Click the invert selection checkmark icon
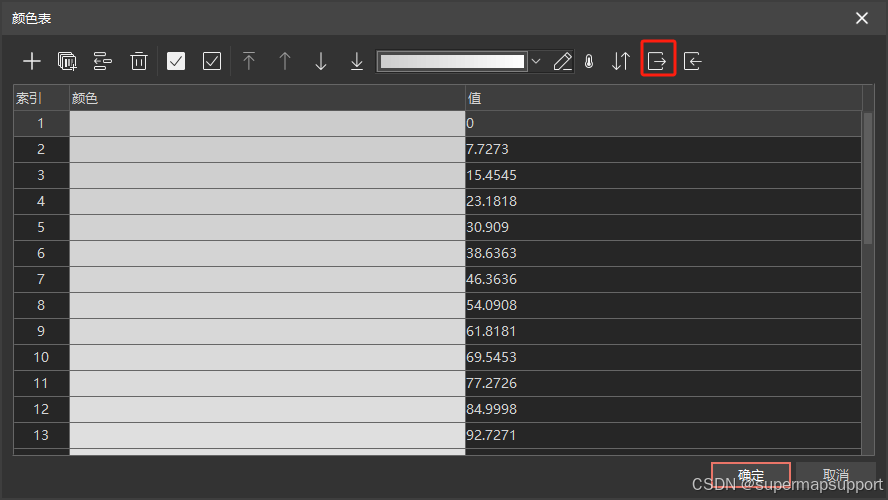888x500 pixels. (x=212, y=61)
